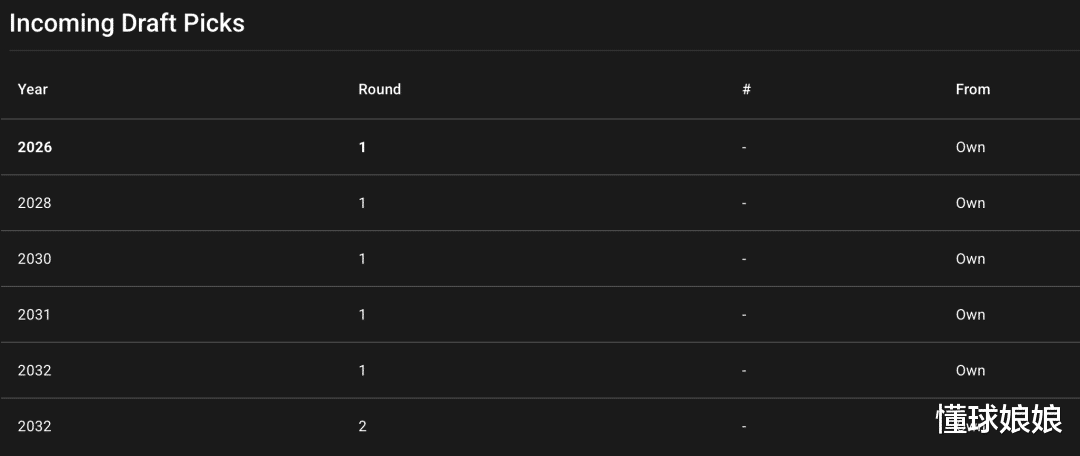Select the bold 2026 year cell
Viewport: 1080px width, 456px height.
click(x=35, y=147)
